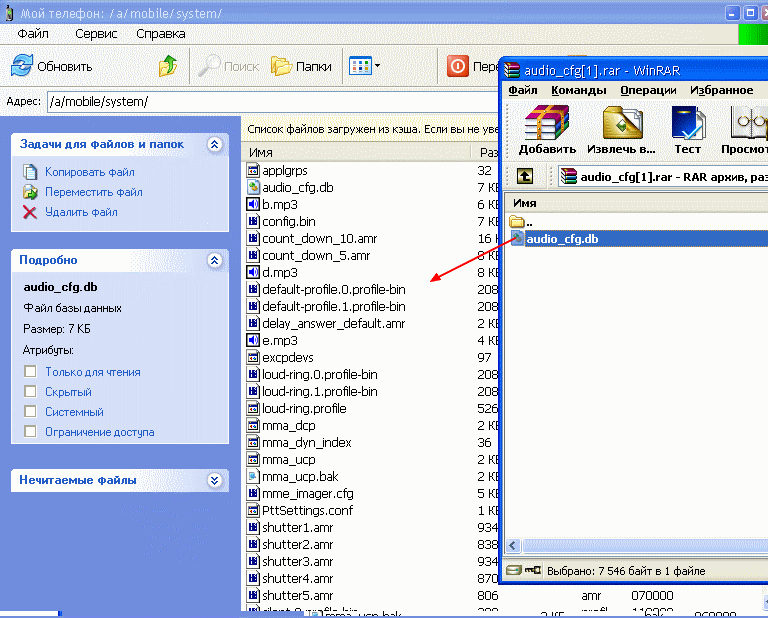
Task: Click the Обновить refresh icon
Action: [22, 66]
